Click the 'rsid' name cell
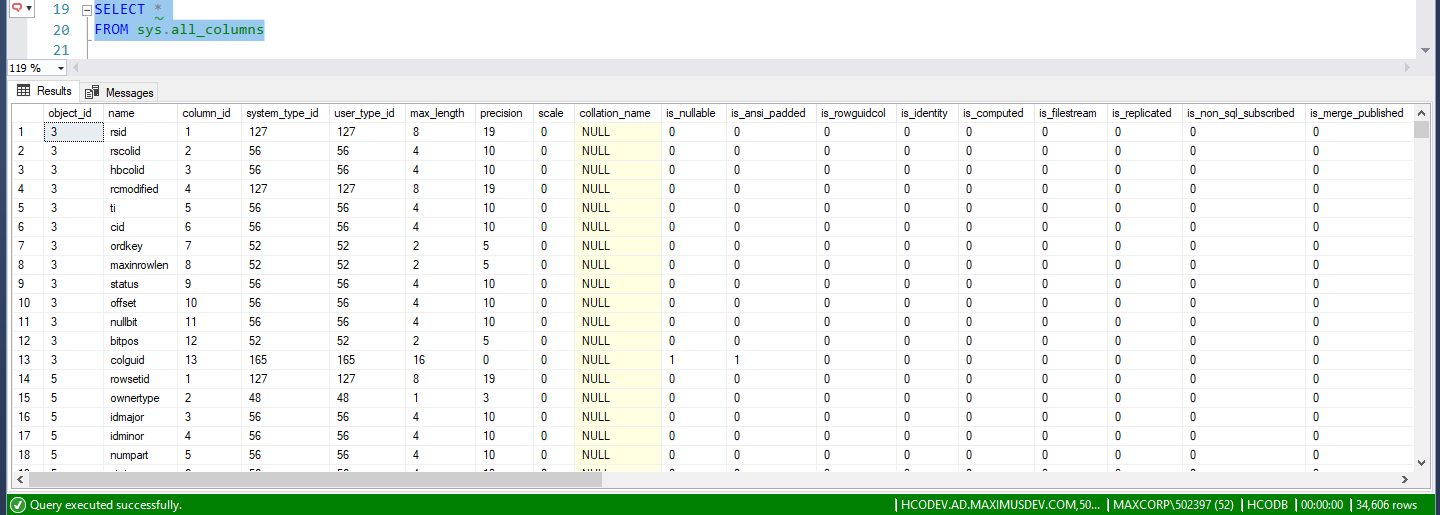Viewport: 1440px width, 515px height. pos(140,132)
